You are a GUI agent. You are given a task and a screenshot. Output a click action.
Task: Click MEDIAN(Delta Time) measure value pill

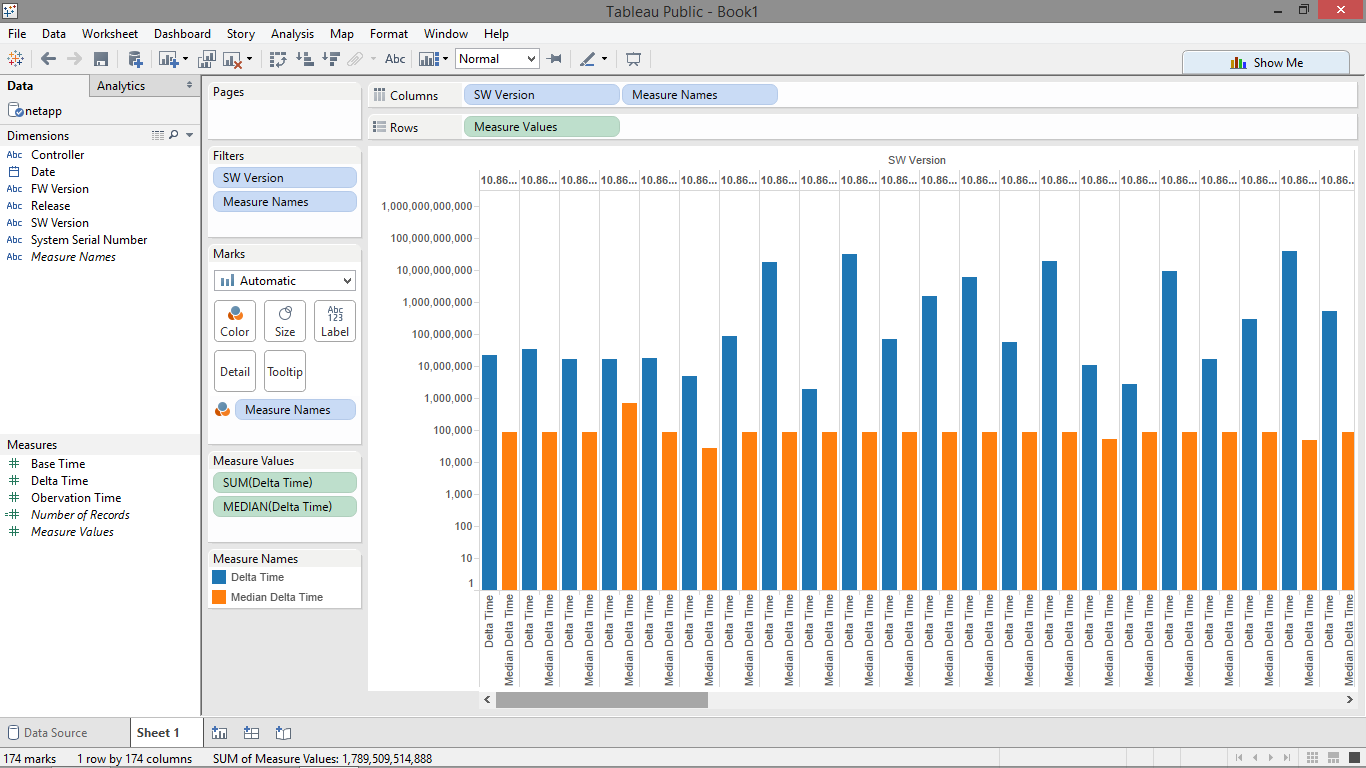point(285,506)
